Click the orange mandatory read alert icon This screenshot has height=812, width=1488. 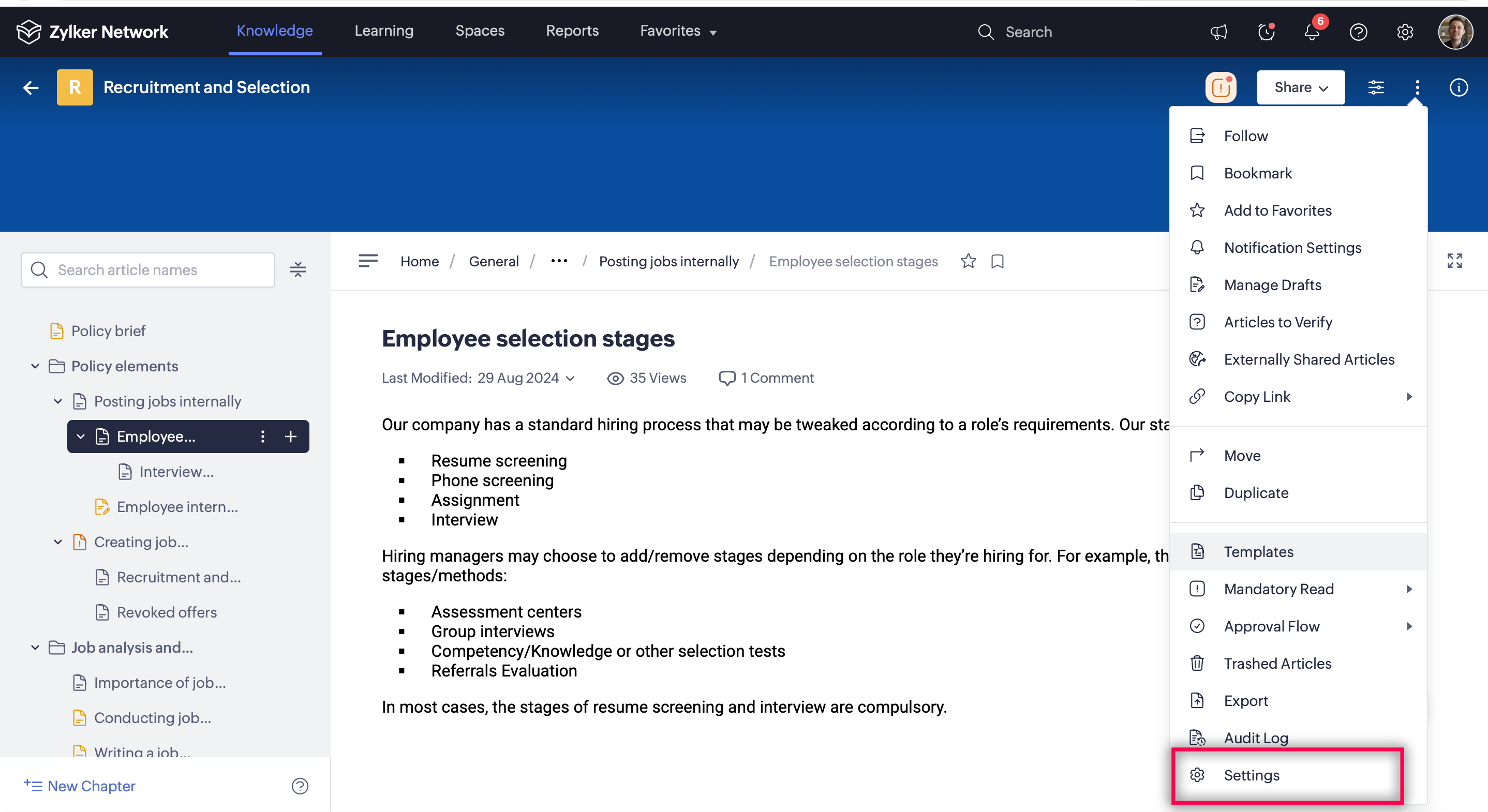[1221, 87]
